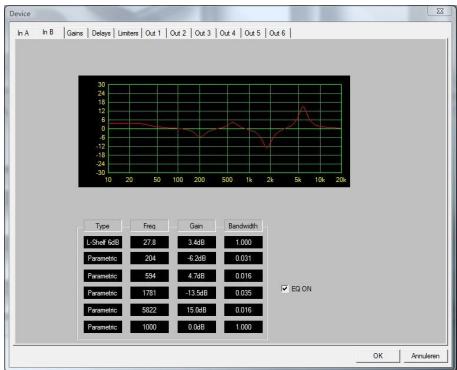
Task: Select the L-Shelf 6dB filter type field
Action: 103,242
